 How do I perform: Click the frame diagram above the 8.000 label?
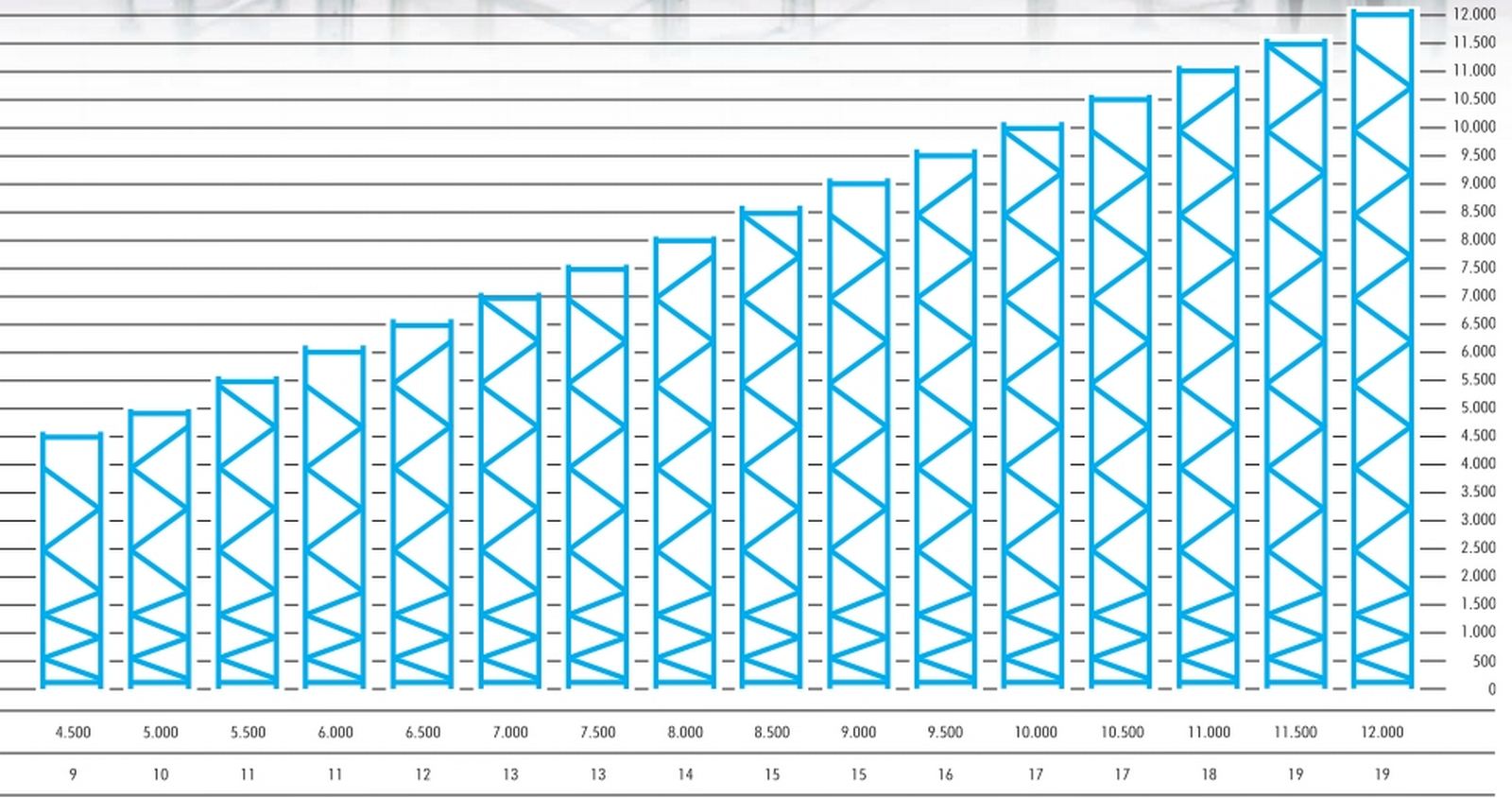pyautogui.click(x=684, y=461)
